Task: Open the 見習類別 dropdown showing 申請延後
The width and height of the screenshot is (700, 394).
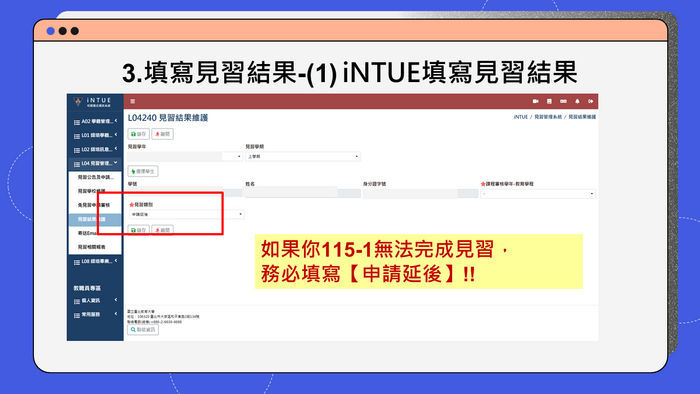Action: [186, 215]
